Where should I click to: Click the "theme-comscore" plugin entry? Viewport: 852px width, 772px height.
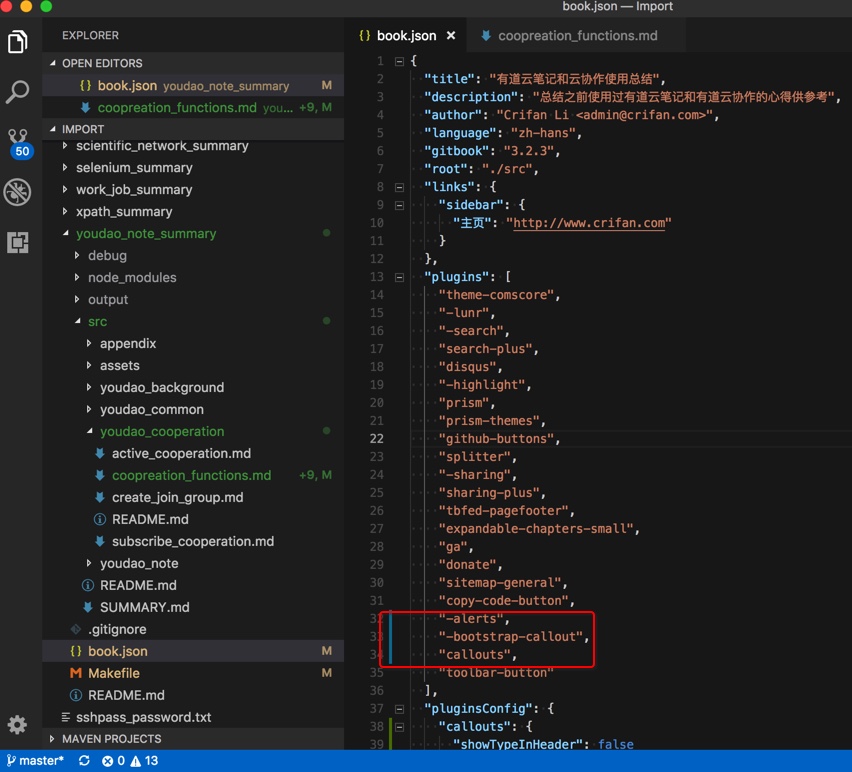tap(496, 295)
